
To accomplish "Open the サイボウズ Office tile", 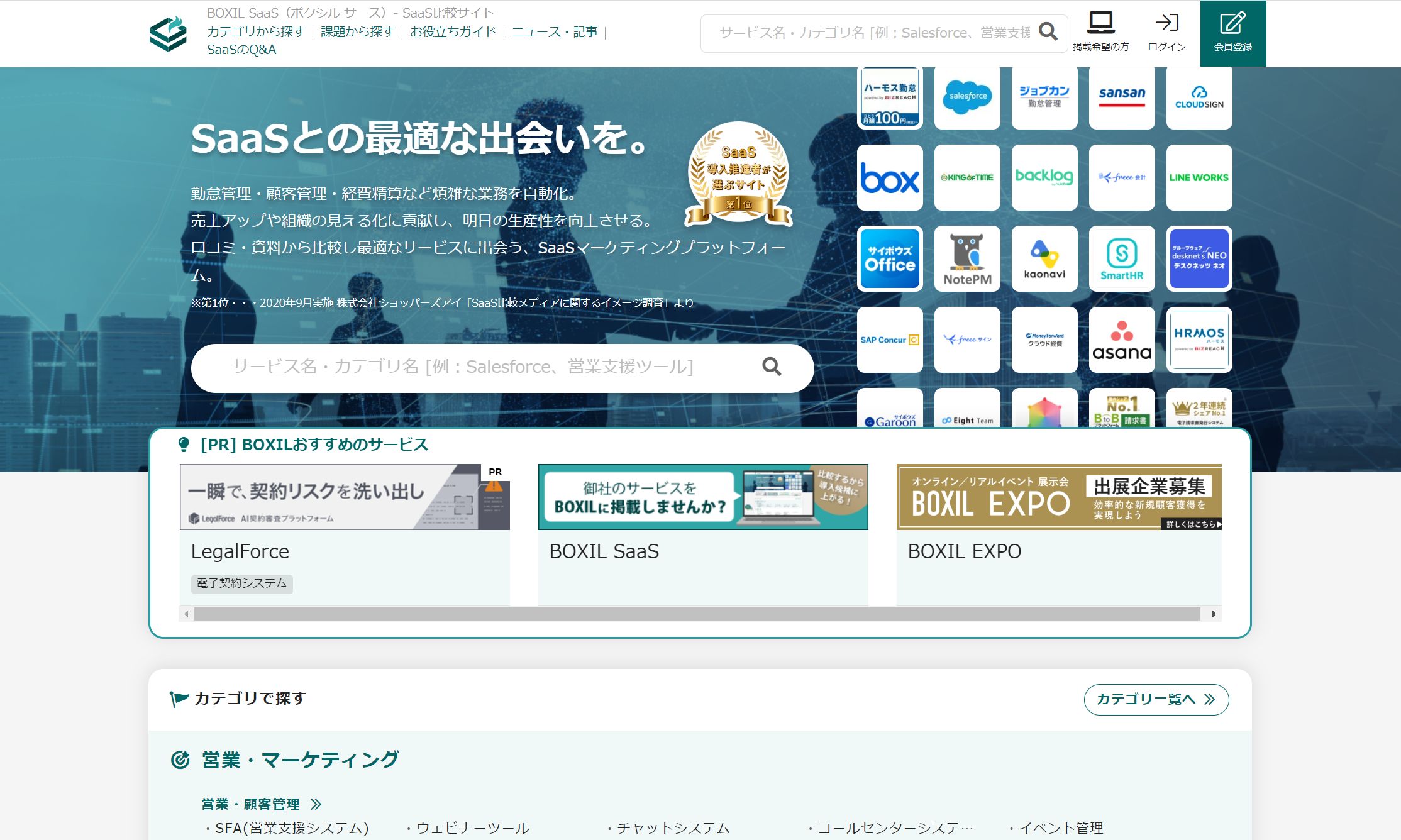I will coord(890,258).
